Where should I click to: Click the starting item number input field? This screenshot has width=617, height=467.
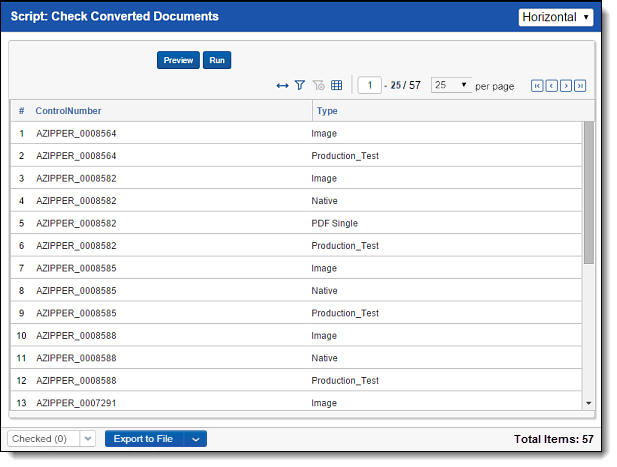(x=369, y=85)
